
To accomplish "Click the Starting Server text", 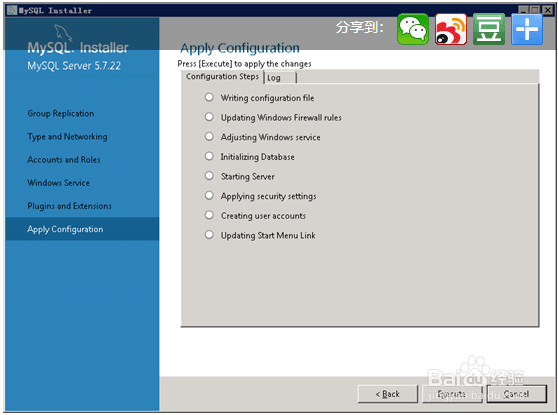I will [248, 177].
